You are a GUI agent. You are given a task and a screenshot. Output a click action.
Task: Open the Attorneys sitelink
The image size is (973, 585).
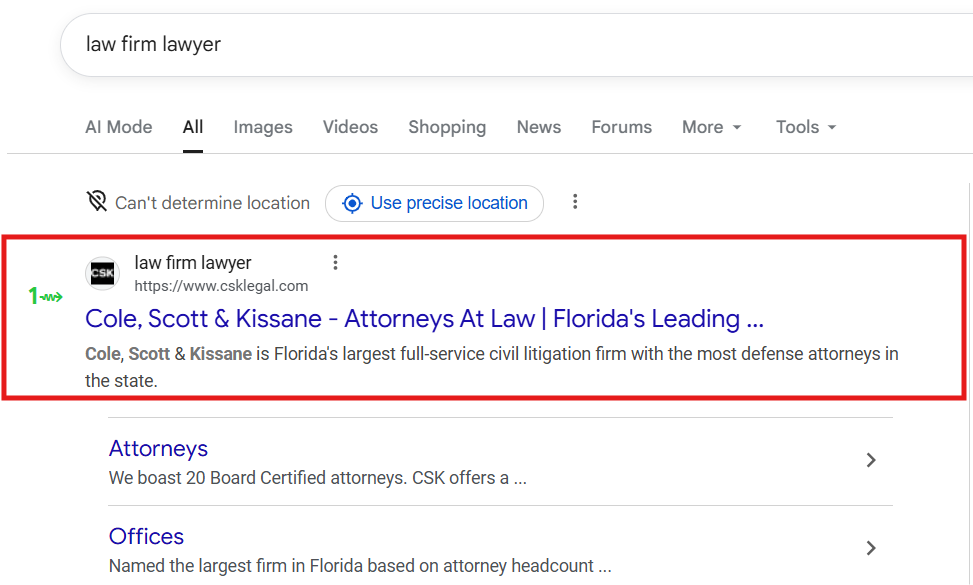(x=158, y=449)
